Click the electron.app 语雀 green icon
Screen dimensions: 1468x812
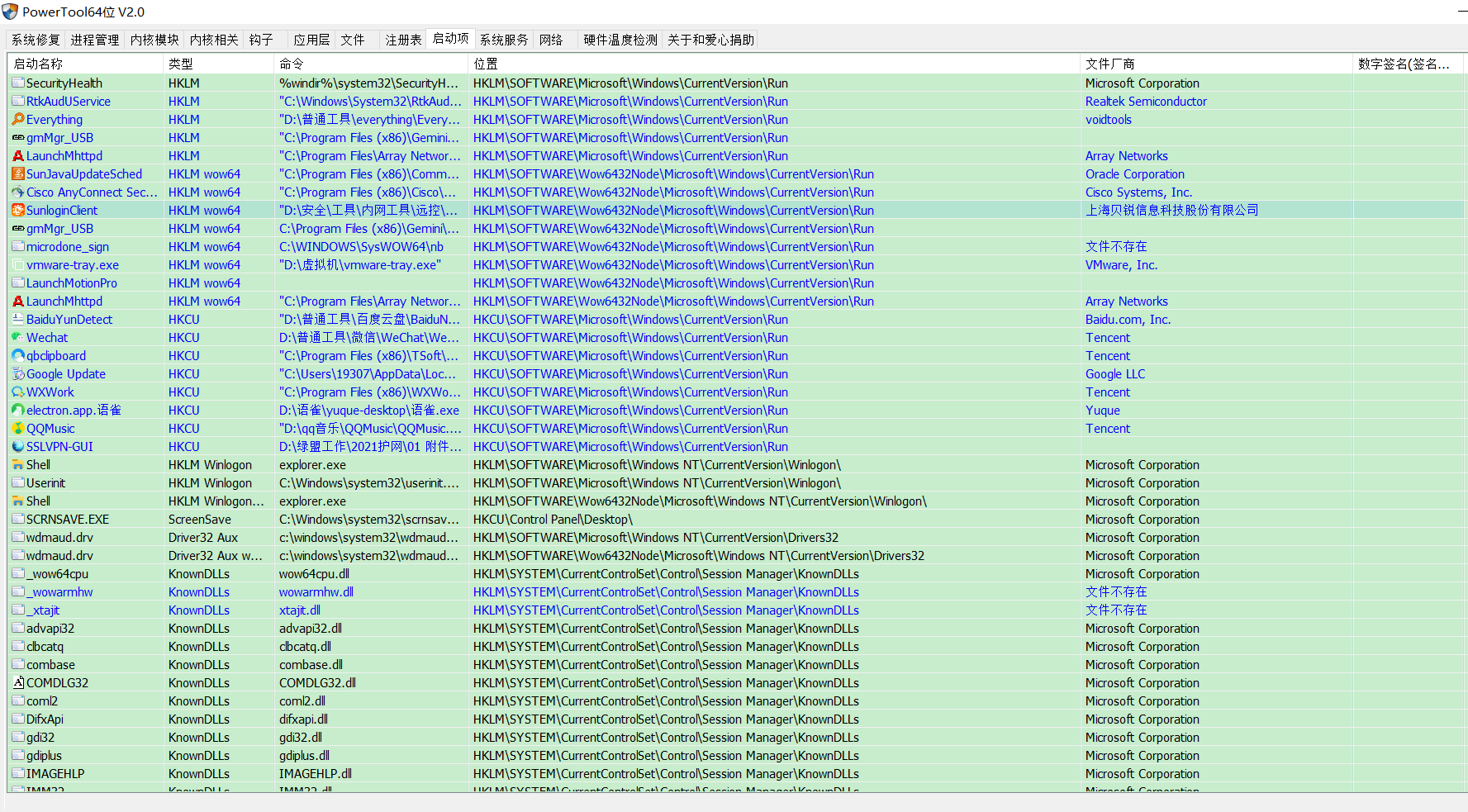18,410
